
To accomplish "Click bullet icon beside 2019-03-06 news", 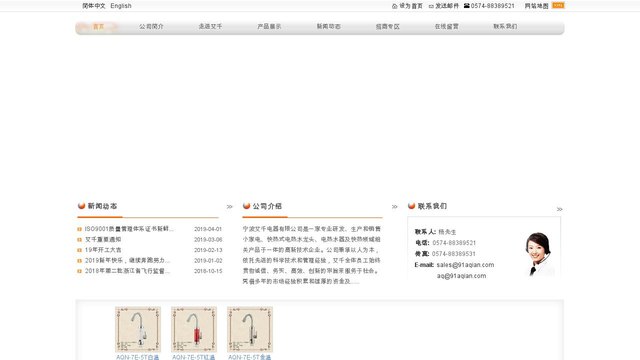I will (x=80, y=240).
